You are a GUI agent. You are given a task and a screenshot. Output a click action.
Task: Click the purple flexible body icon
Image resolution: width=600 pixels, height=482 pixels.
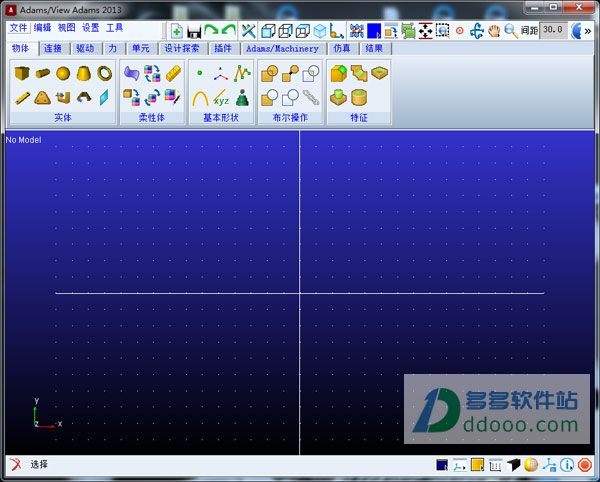[132, 73]
